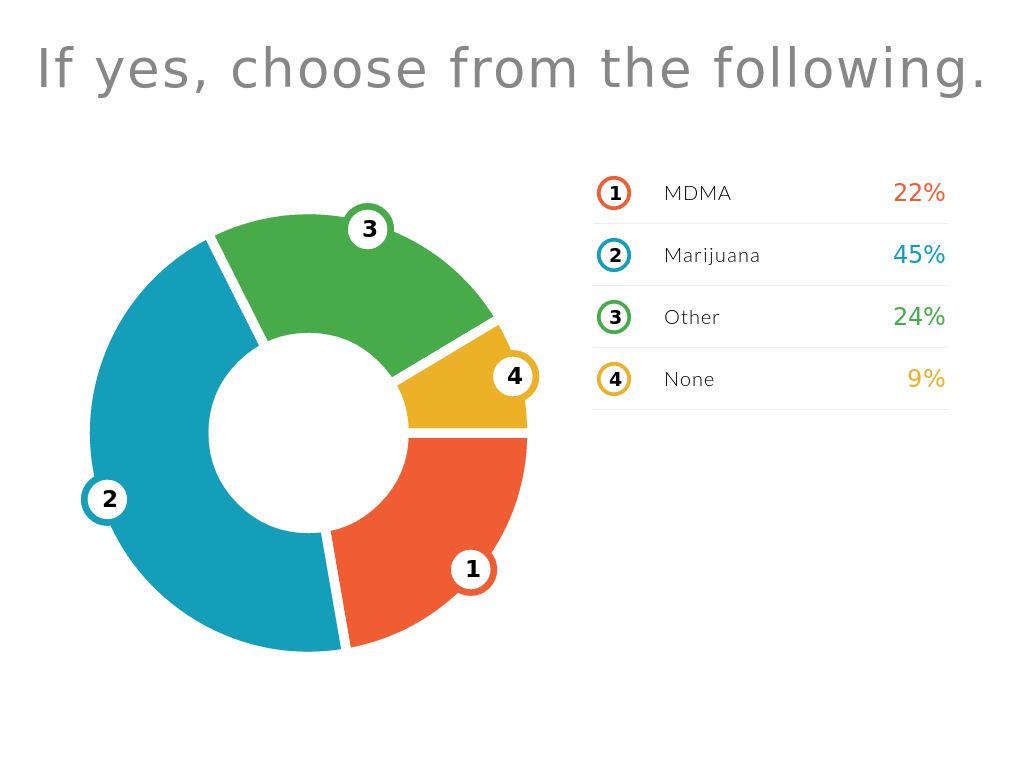Click the number 1 marker on the donut chart
The width and height of the screenshot is (1024, 768).
click(x=472, y=570)
